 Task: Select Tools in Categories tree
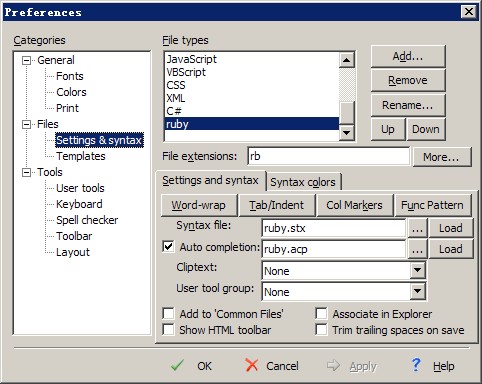pyautogui.click(x=50, y=172)
